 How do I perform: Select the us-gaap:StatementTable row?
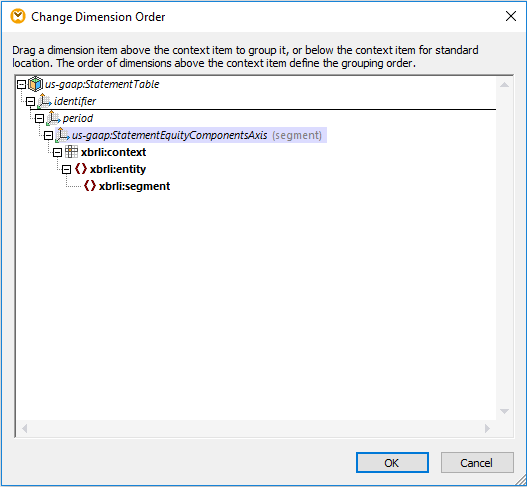click(x=102, y=84)
